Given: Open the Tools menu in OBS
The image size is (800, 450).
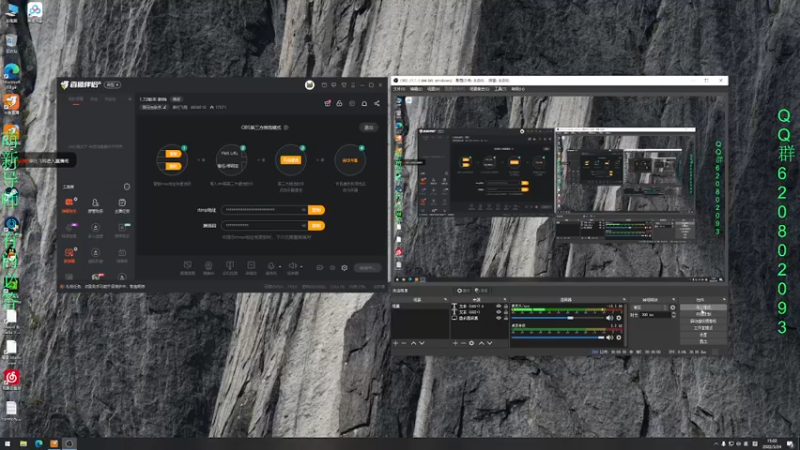Looking at the screenshot, I should point(501,89).
